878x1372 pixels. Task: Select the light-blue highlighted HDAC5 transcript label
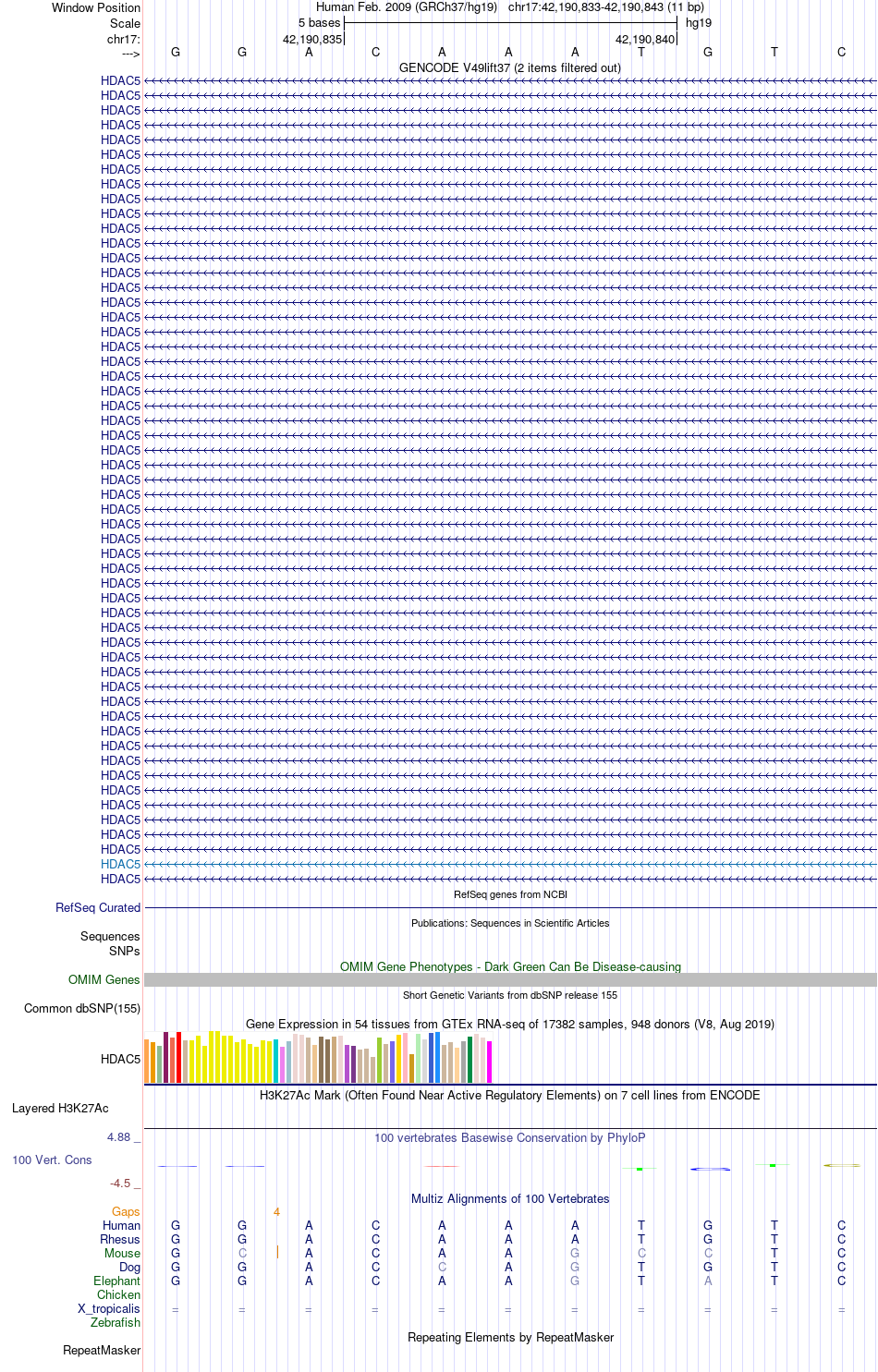(120, 865)
